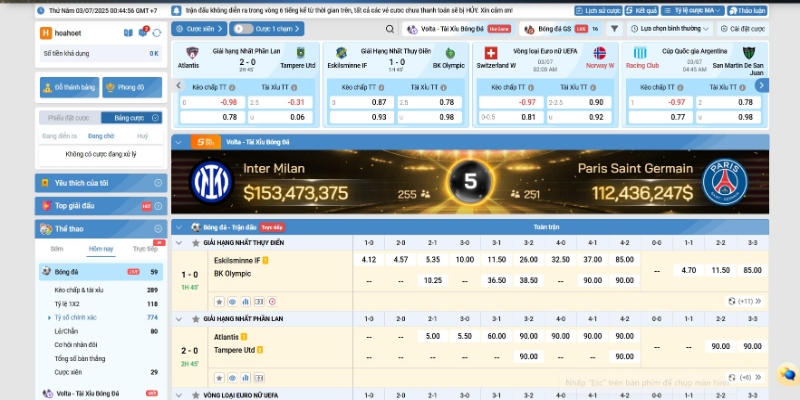The height and width of the screenshot is (400, 800).
Task: Star the Atlantis vs Tampere Utd match
Action: click(219, 376)
